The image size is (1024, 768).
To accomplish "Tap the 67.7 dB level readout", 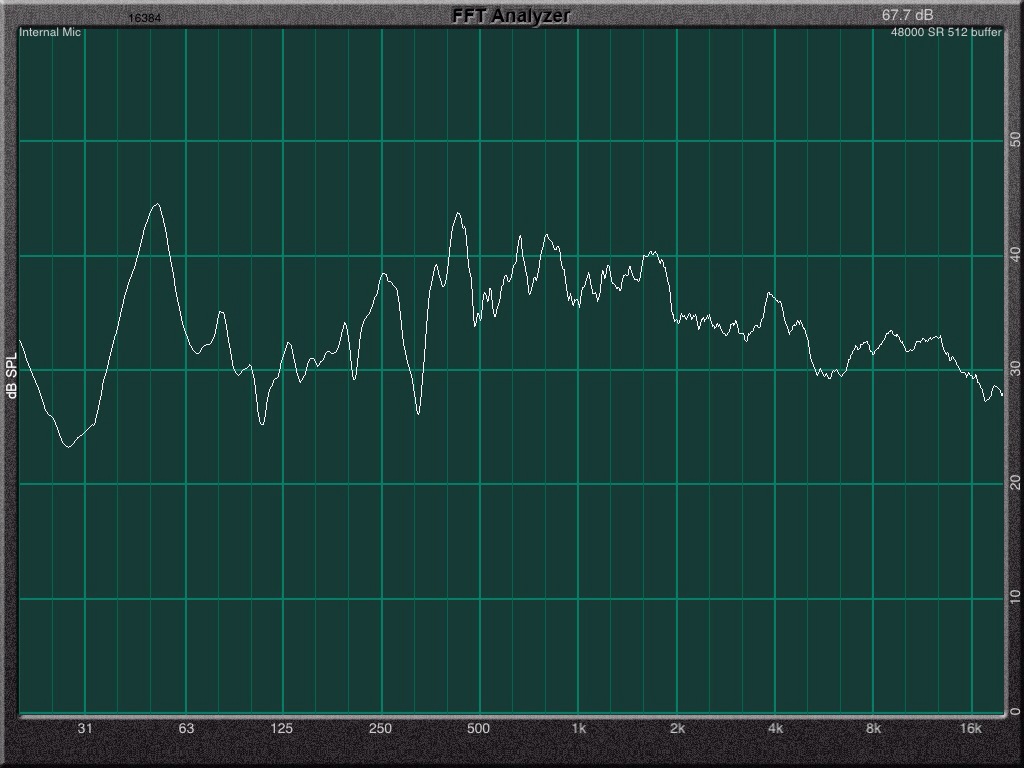I will (x=907, y=14).
